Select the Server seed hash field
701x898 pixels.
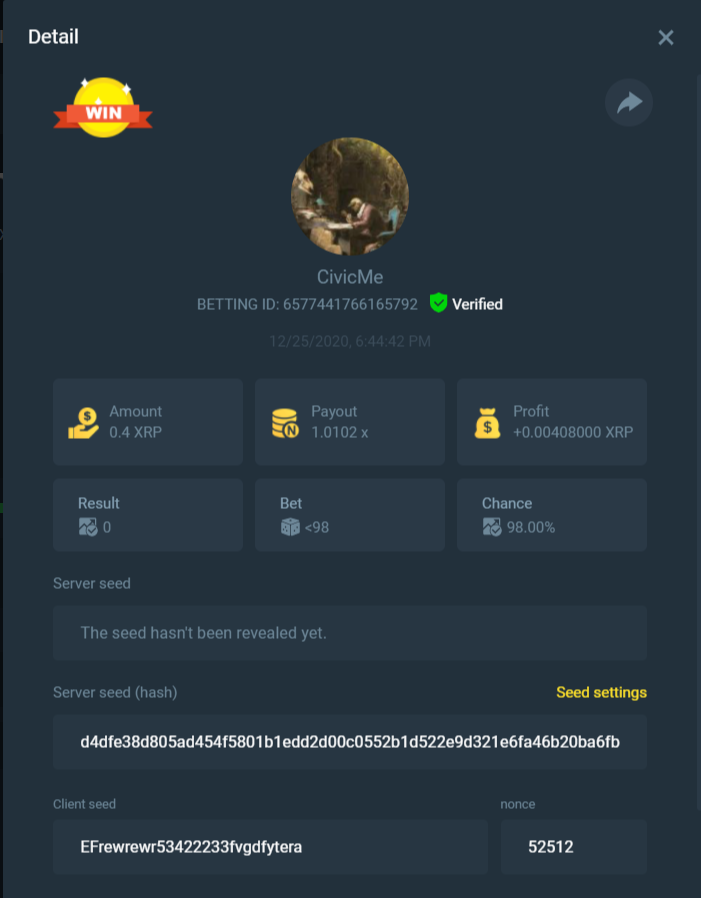coord(350,742)
